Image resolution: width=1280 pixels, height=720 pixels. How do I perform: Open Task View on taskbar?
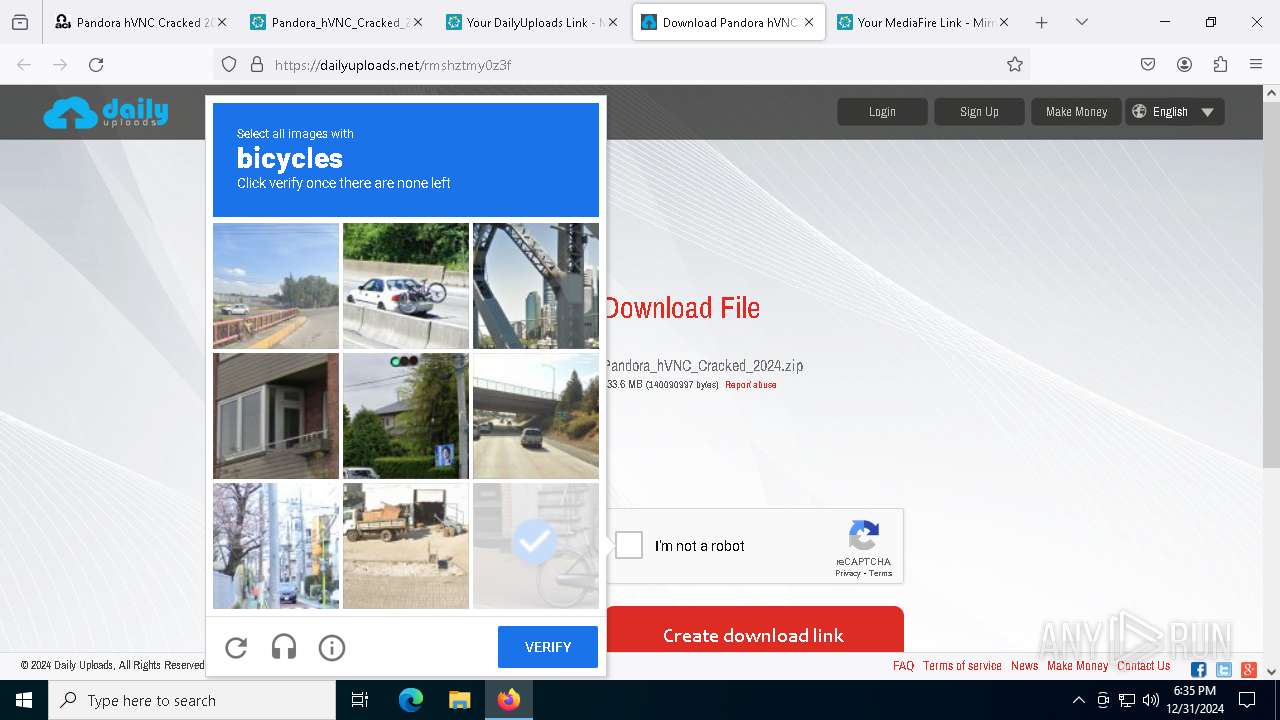point(360,700)
